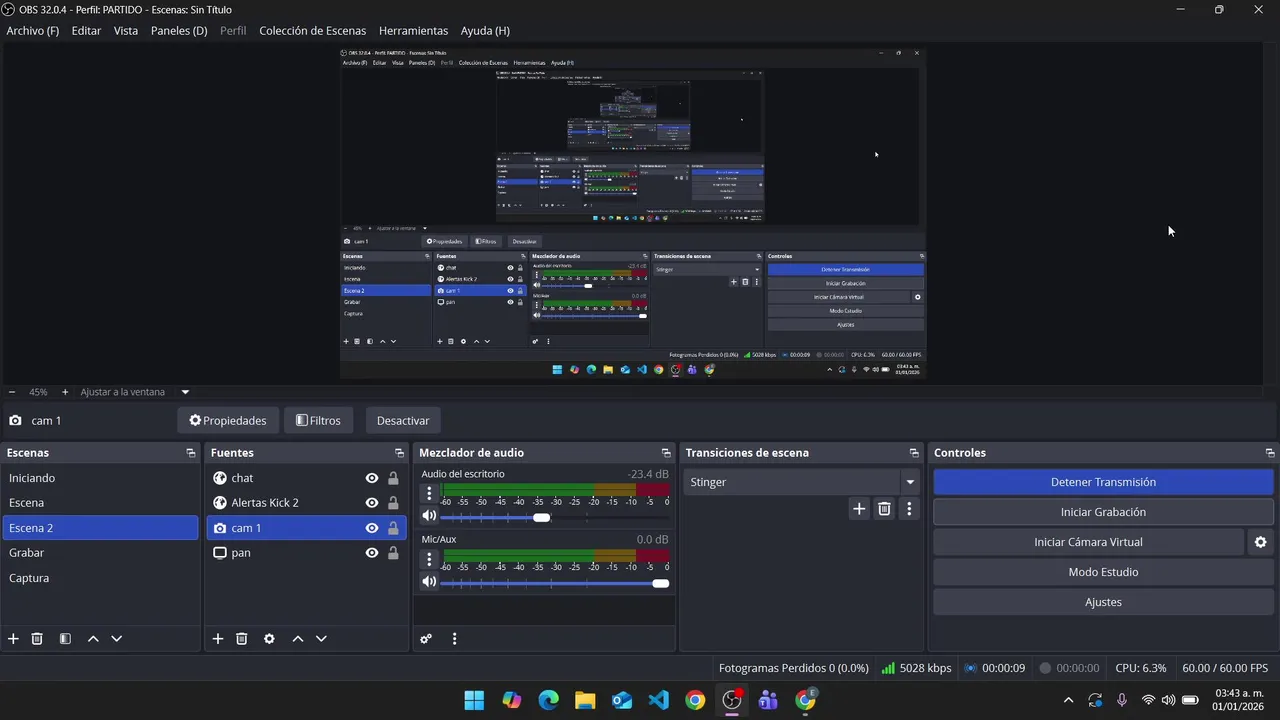Start recording with Iniciar Grabación
The width and height of the screenshot is (1280, 720).
1103,512
